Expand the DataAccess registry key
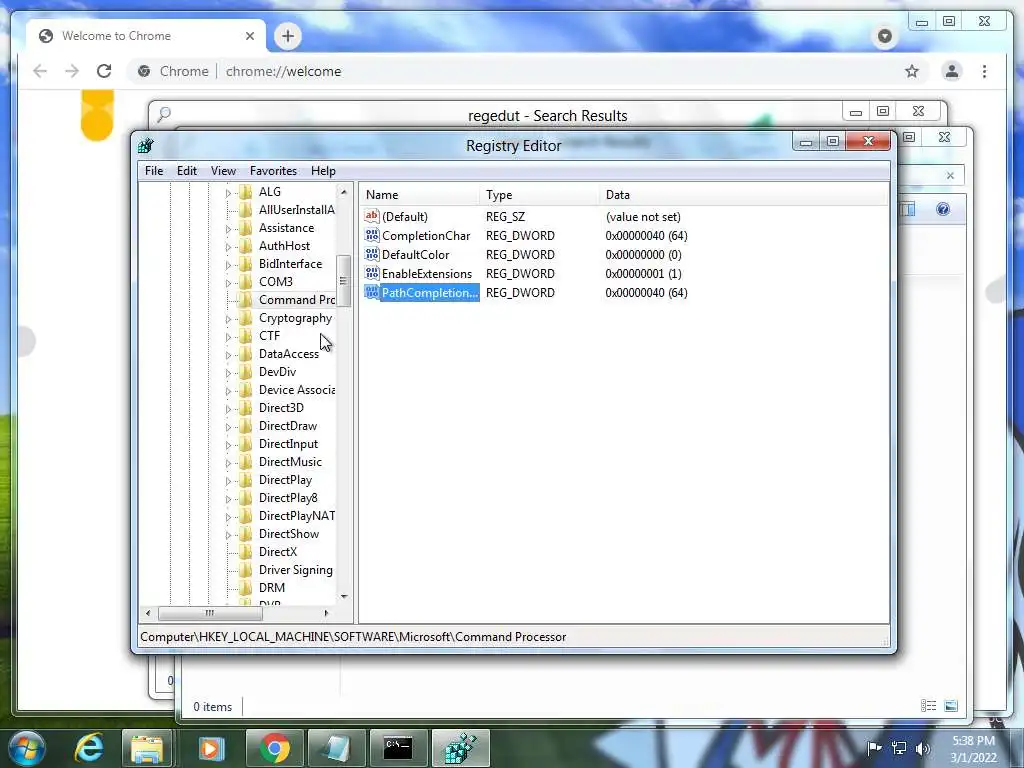Viewport: 1024px width, 768px height. click(x=228, y=355)
